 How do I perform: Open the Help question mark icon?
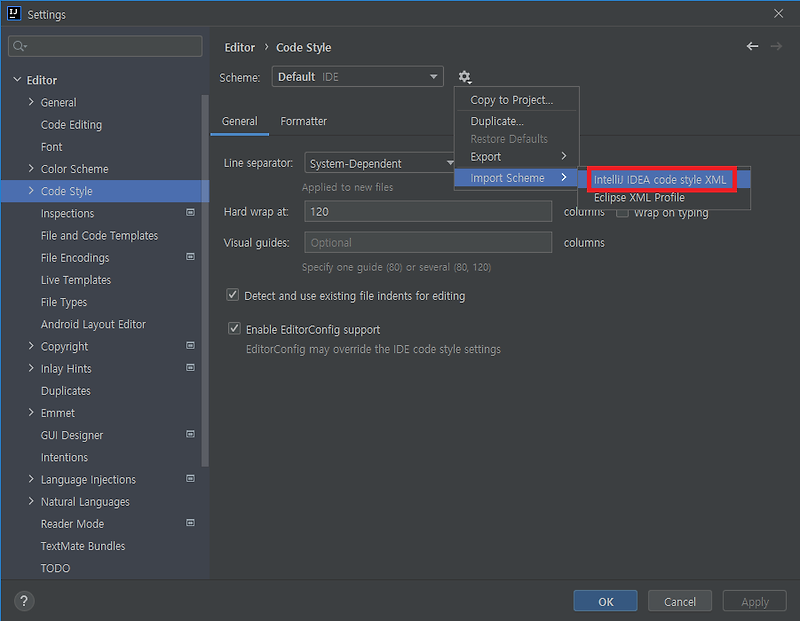coord(23,600)
